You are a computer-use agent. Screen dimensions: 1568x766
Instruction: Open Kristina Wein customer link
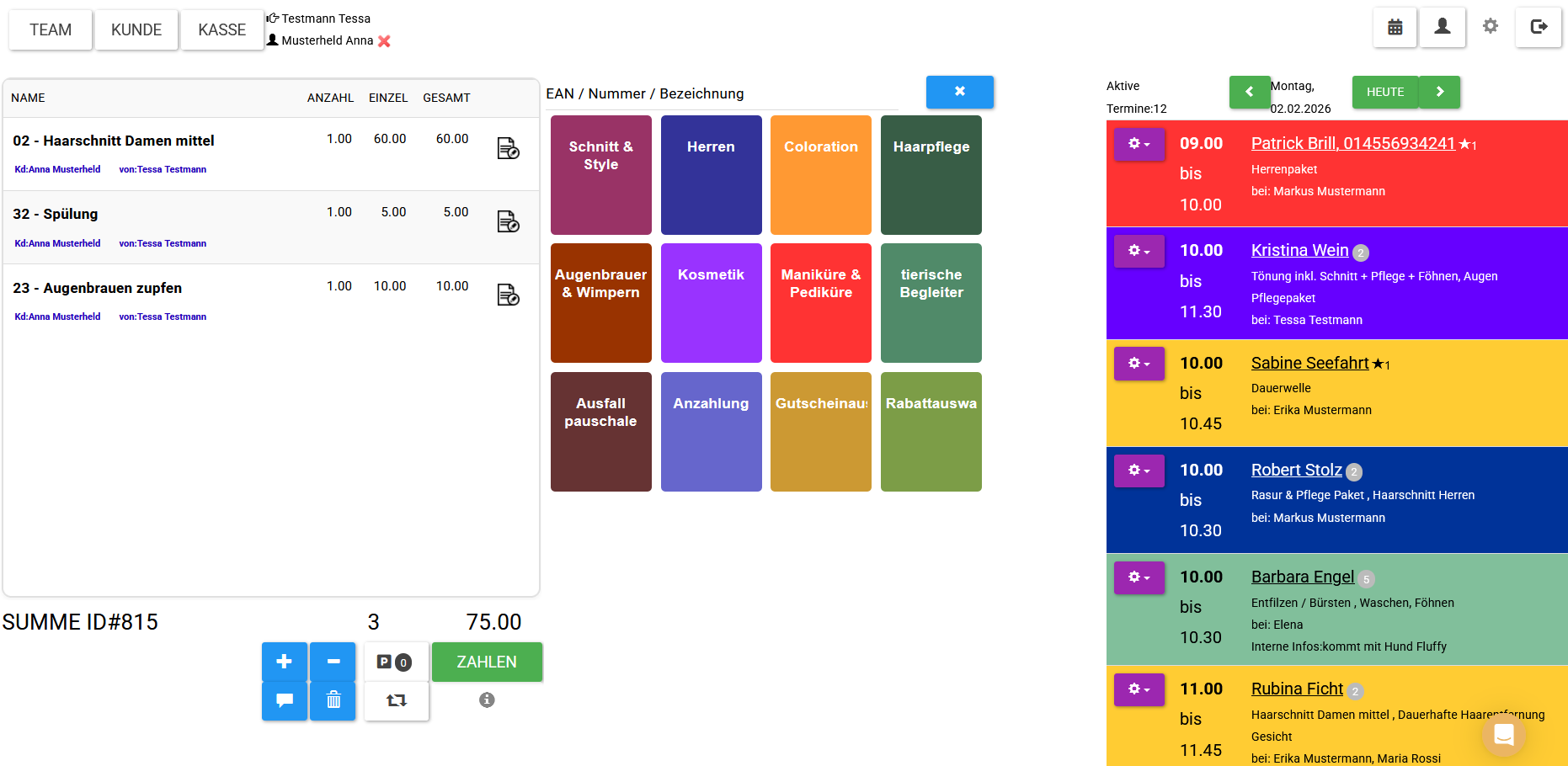point(1299,250)
